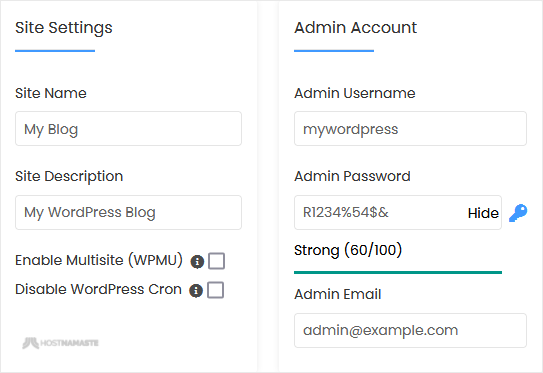Click the Admin Email label

tap(338, 294)
